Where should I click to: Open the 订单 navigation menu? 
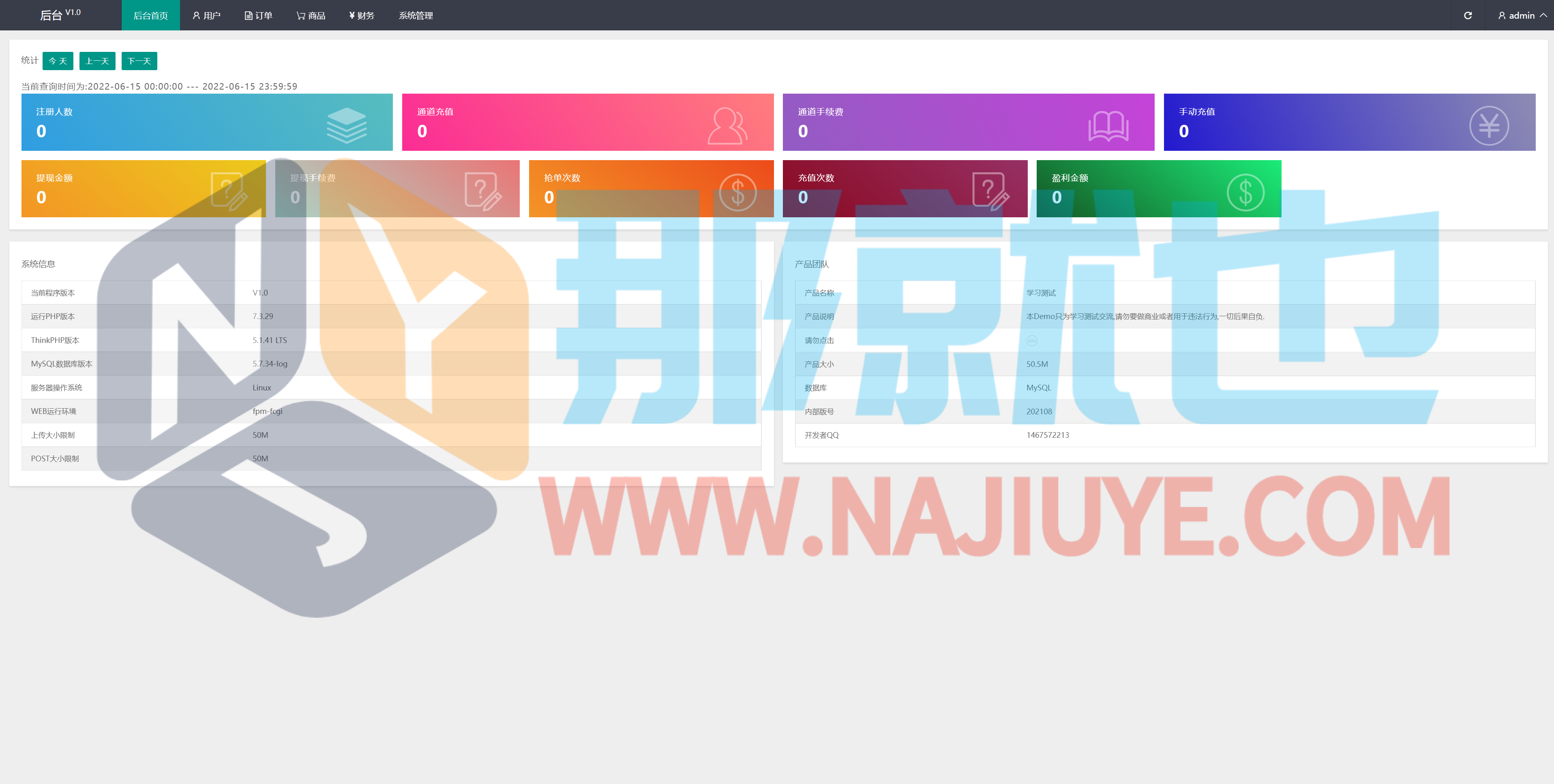pos(258,16)
